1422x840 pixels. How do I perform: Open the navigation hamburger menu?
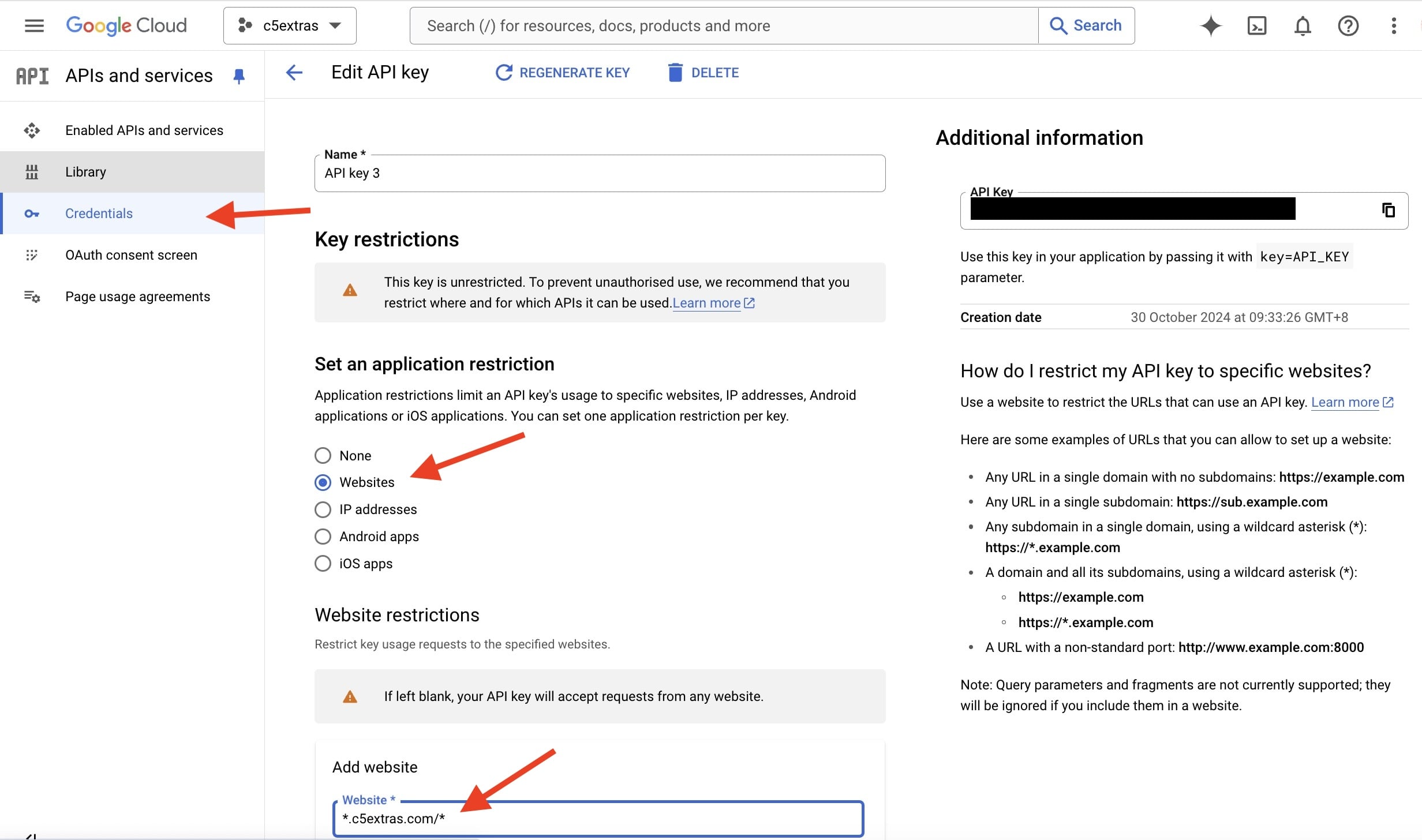pos(33,25)
